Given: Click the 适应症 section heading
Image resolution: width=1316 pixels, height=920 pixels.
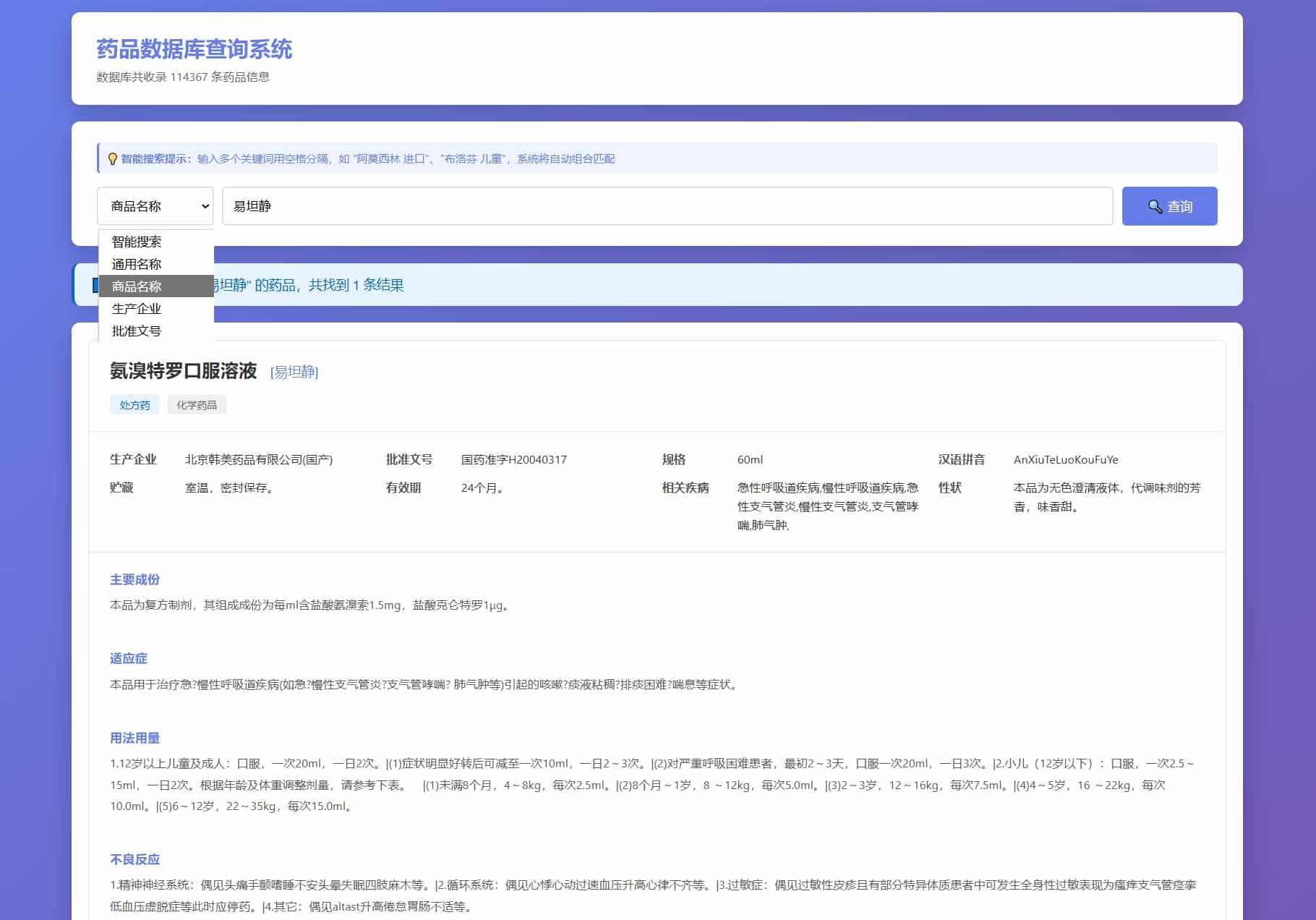Looking at the screenshot, I should pyautogui.click(x=128, y=658).
